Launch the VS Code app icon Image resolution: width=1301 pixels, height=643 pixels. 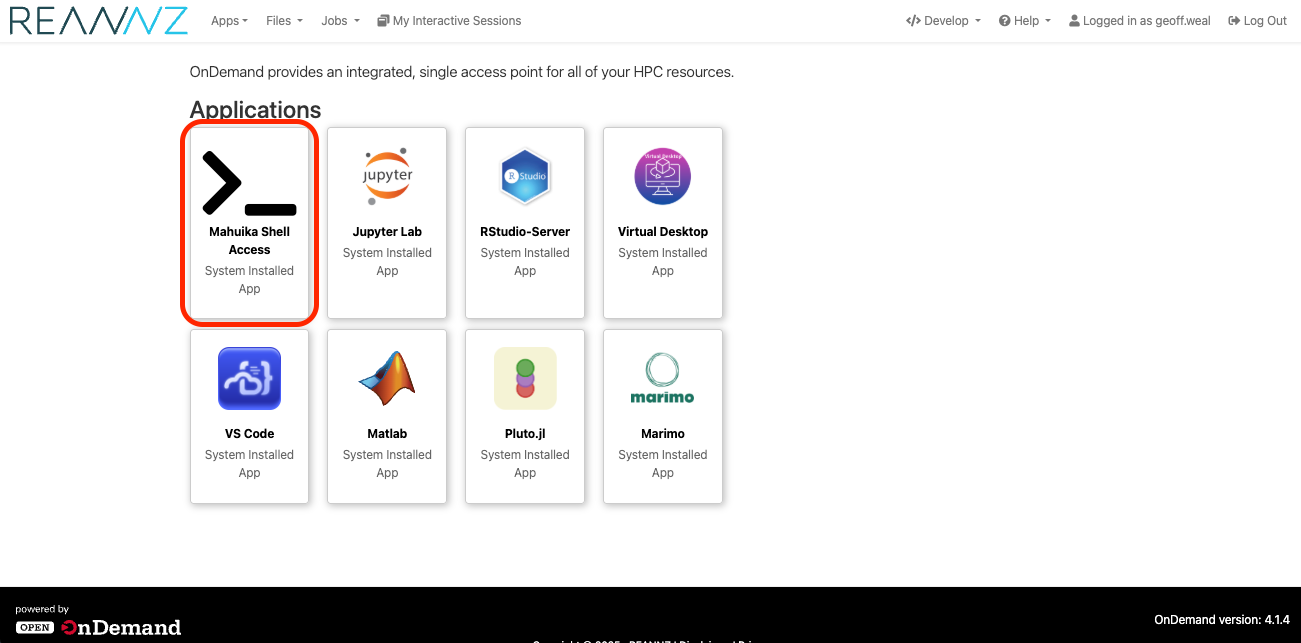(x=249, y=379)
